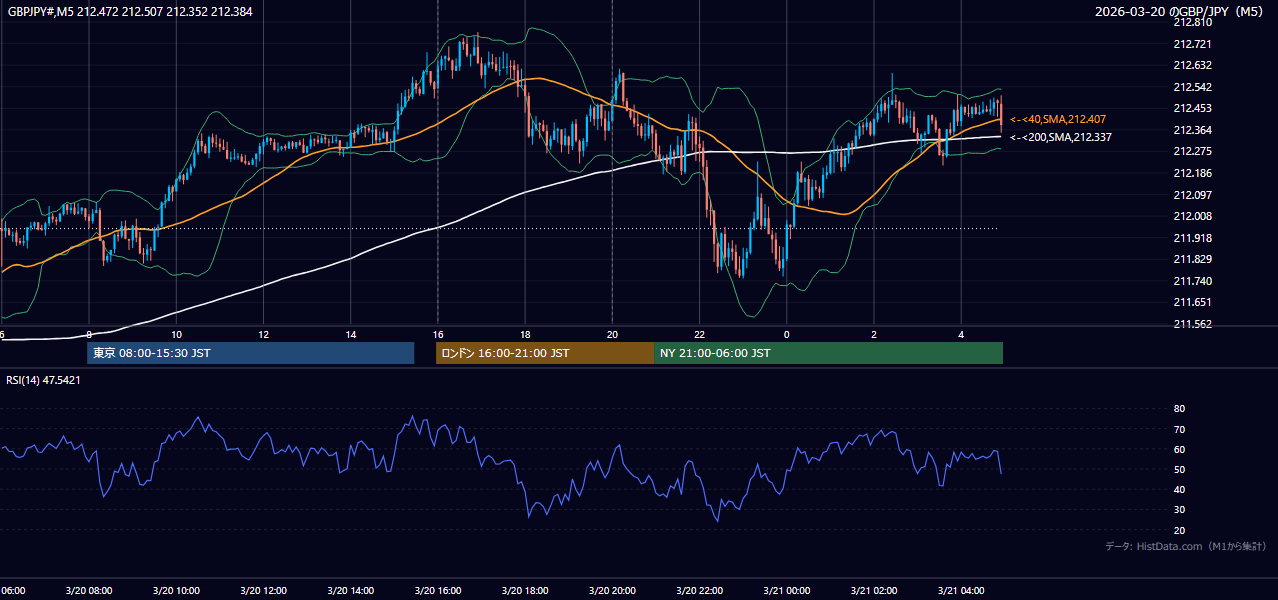Click the midnight hour label 0 under price chart
Viewport: 1278px width, 600px height.
pyautogui.click(x=787, y=335)
